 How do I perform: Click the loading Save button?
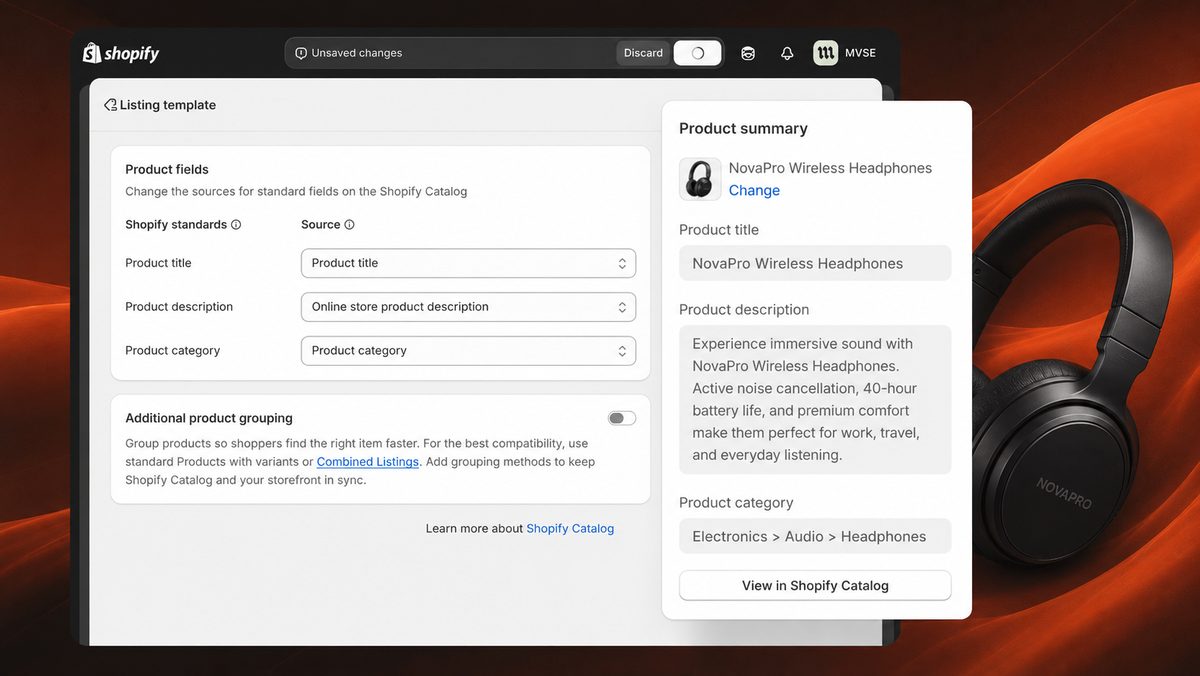(x=698, y=53)
